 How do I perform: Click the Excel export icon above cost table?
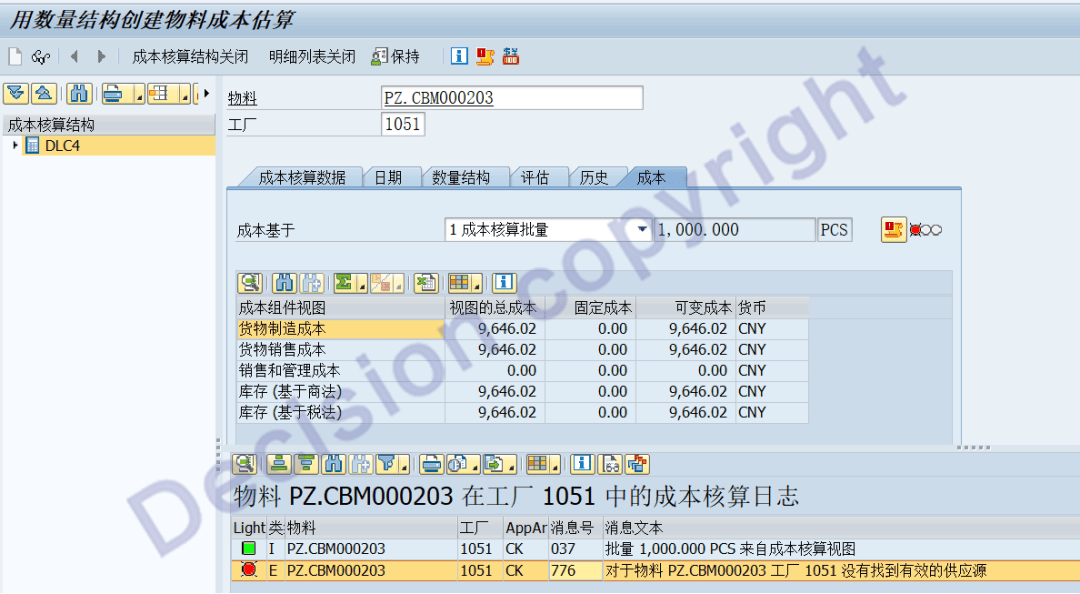click(427, 283)
